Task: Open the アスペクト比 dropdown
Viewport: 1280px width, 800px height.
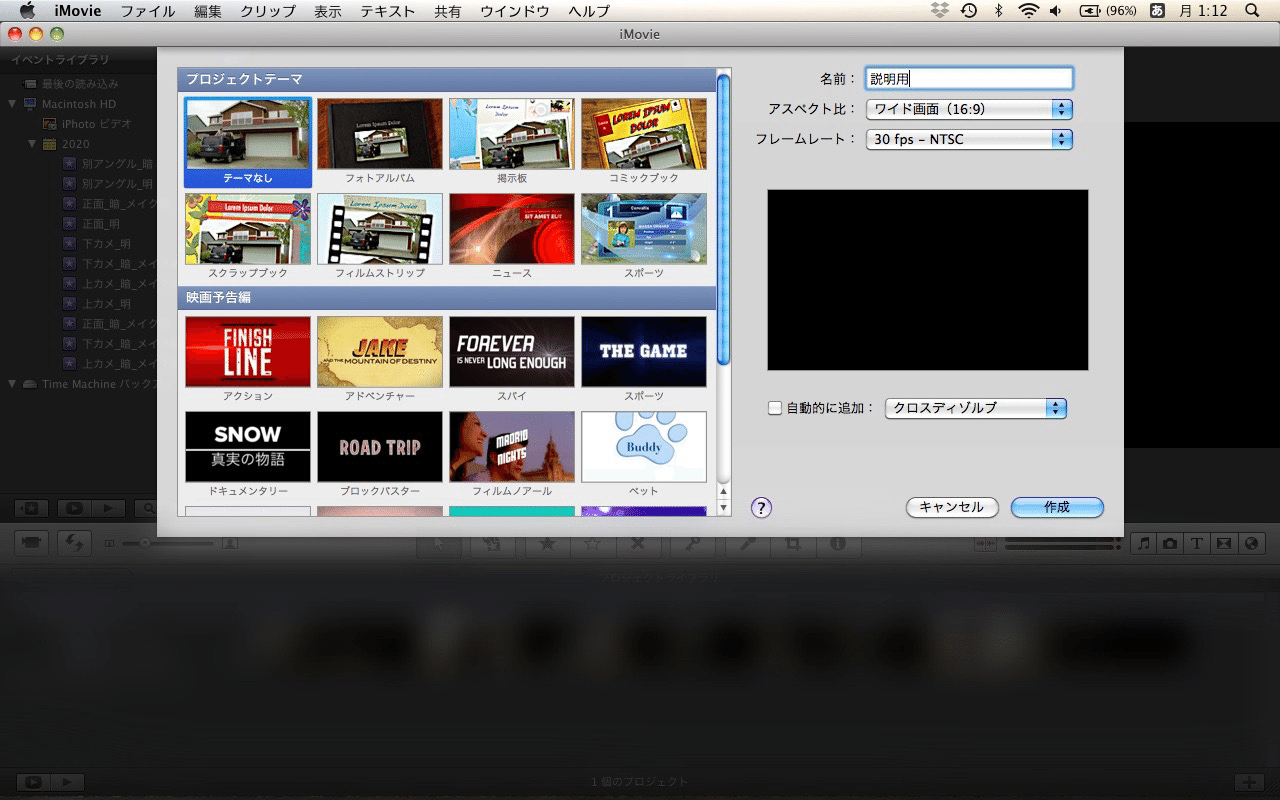Action: click(x=969, y=109)
